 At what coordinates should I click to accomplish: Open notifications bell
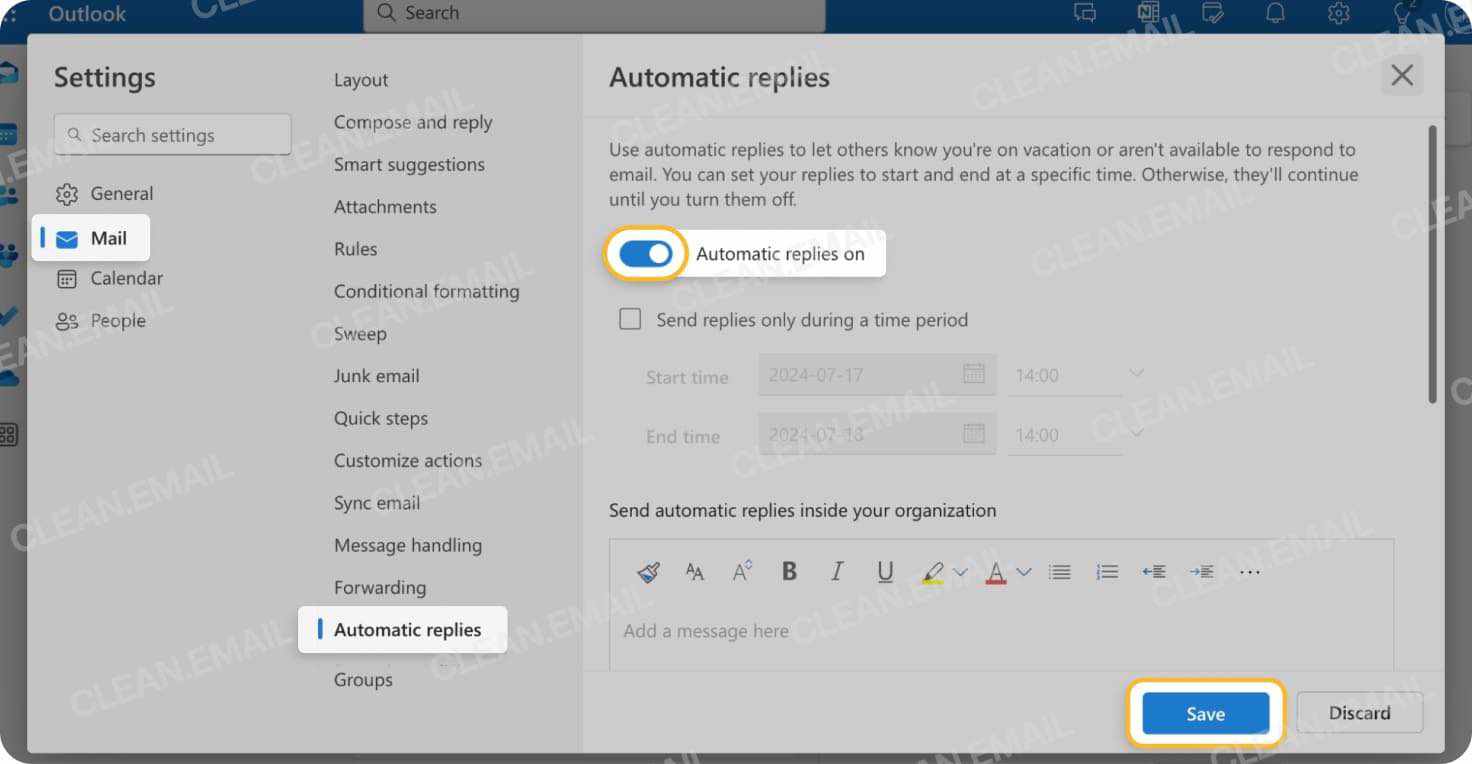coord(1276,13)
